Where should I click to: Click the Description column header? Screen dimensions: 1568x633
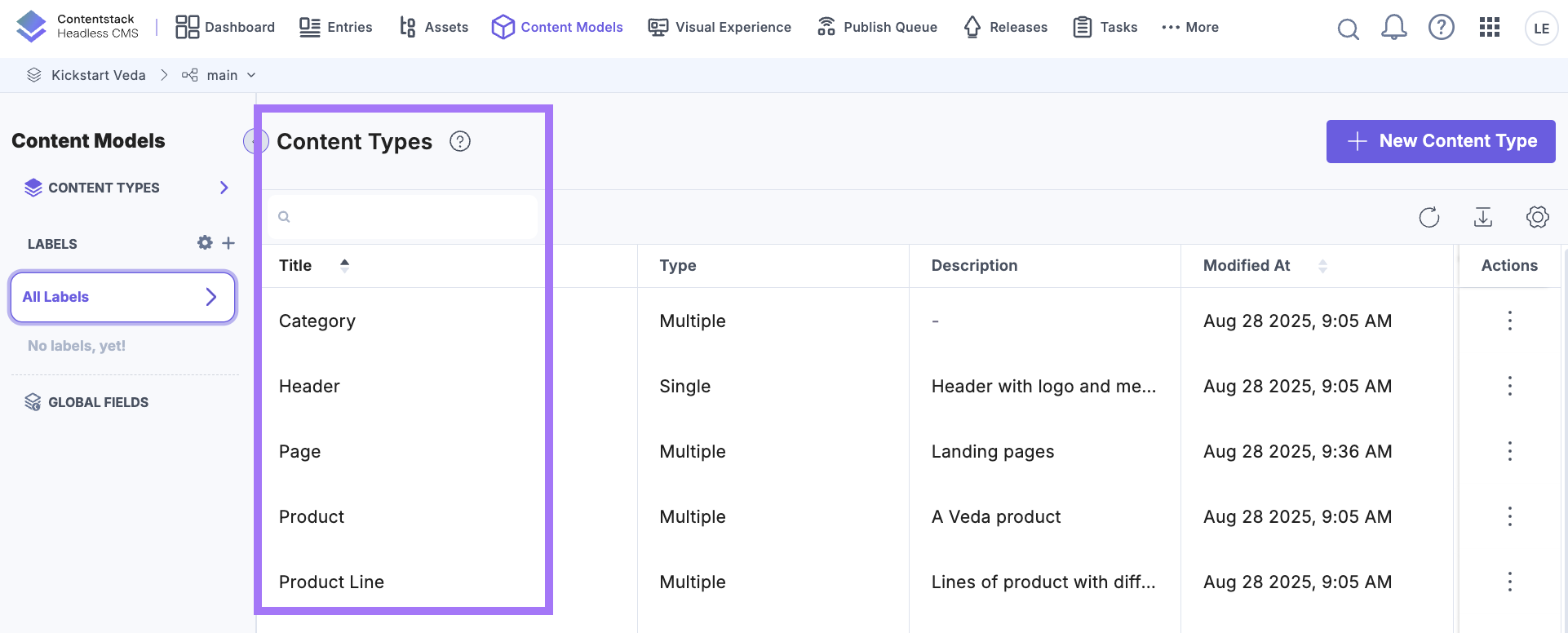(x=975, y=265)
